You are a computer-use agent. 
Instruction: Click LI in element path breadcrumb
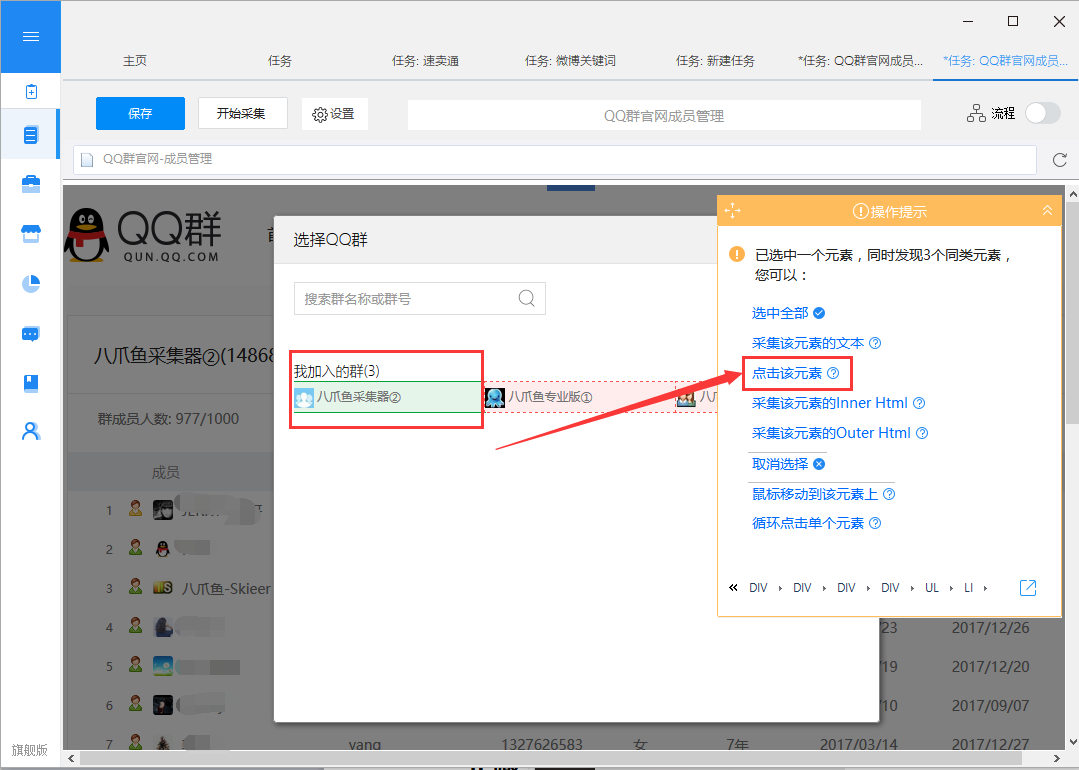pyautogui.click(x=968, y=588)
